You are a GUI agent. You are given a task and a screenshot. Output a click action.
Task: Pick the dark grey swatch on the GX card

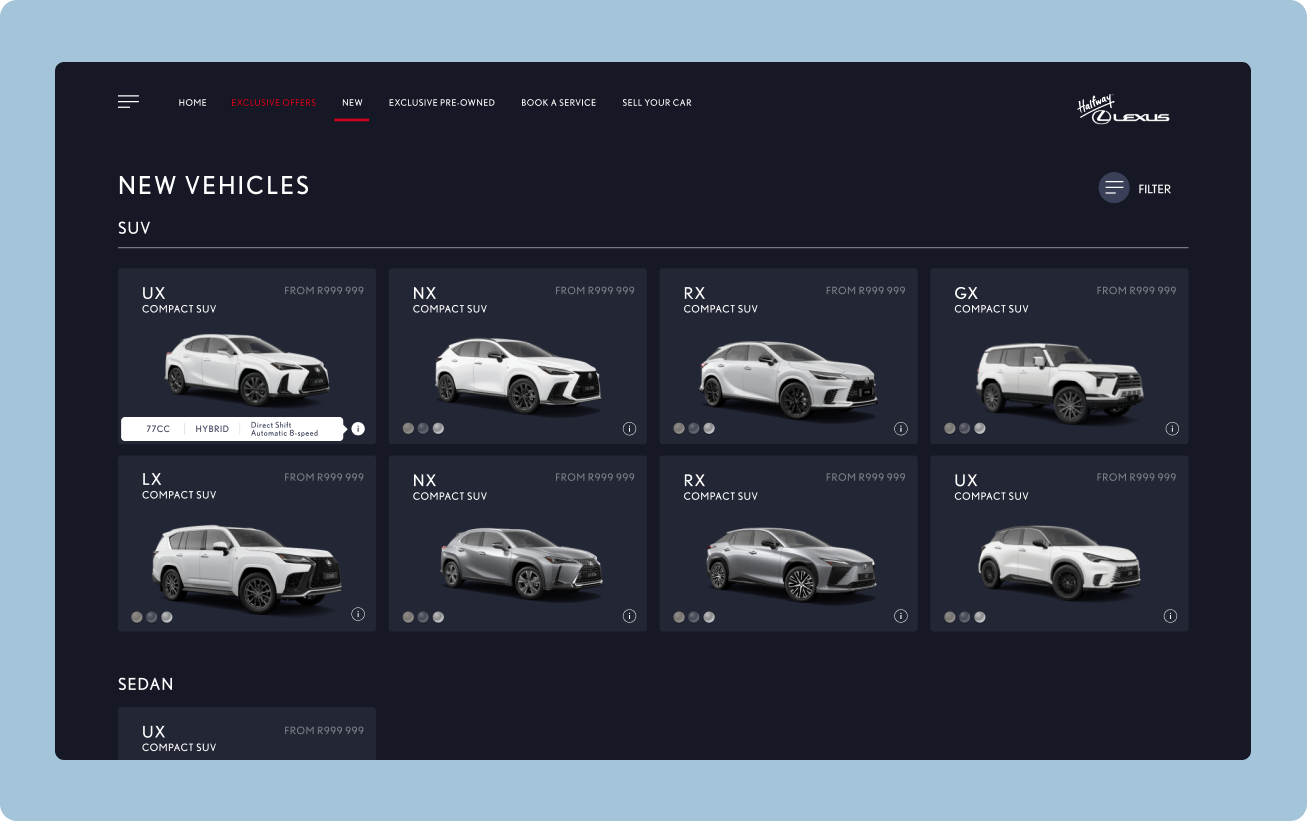click(964, 428)
